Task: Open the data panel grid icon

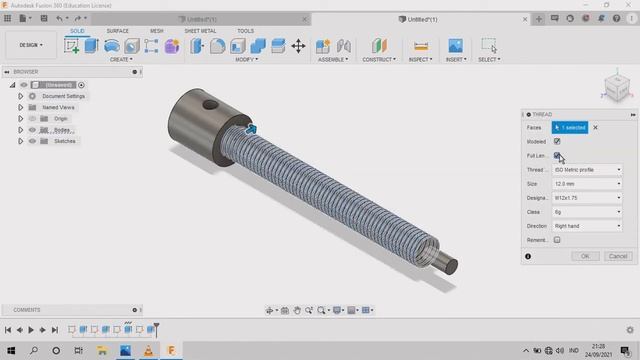Action: [x=7, y=18]
